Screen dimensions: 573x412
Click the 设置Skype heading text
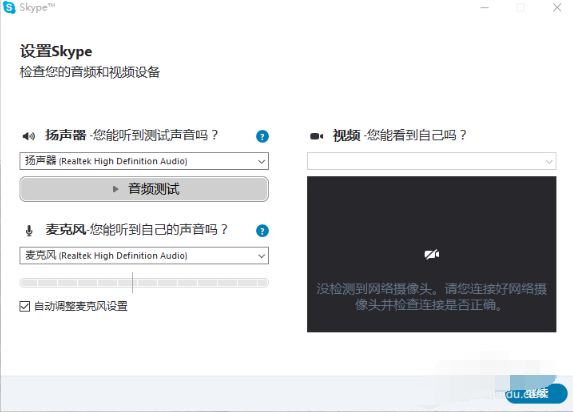[56, 52]
